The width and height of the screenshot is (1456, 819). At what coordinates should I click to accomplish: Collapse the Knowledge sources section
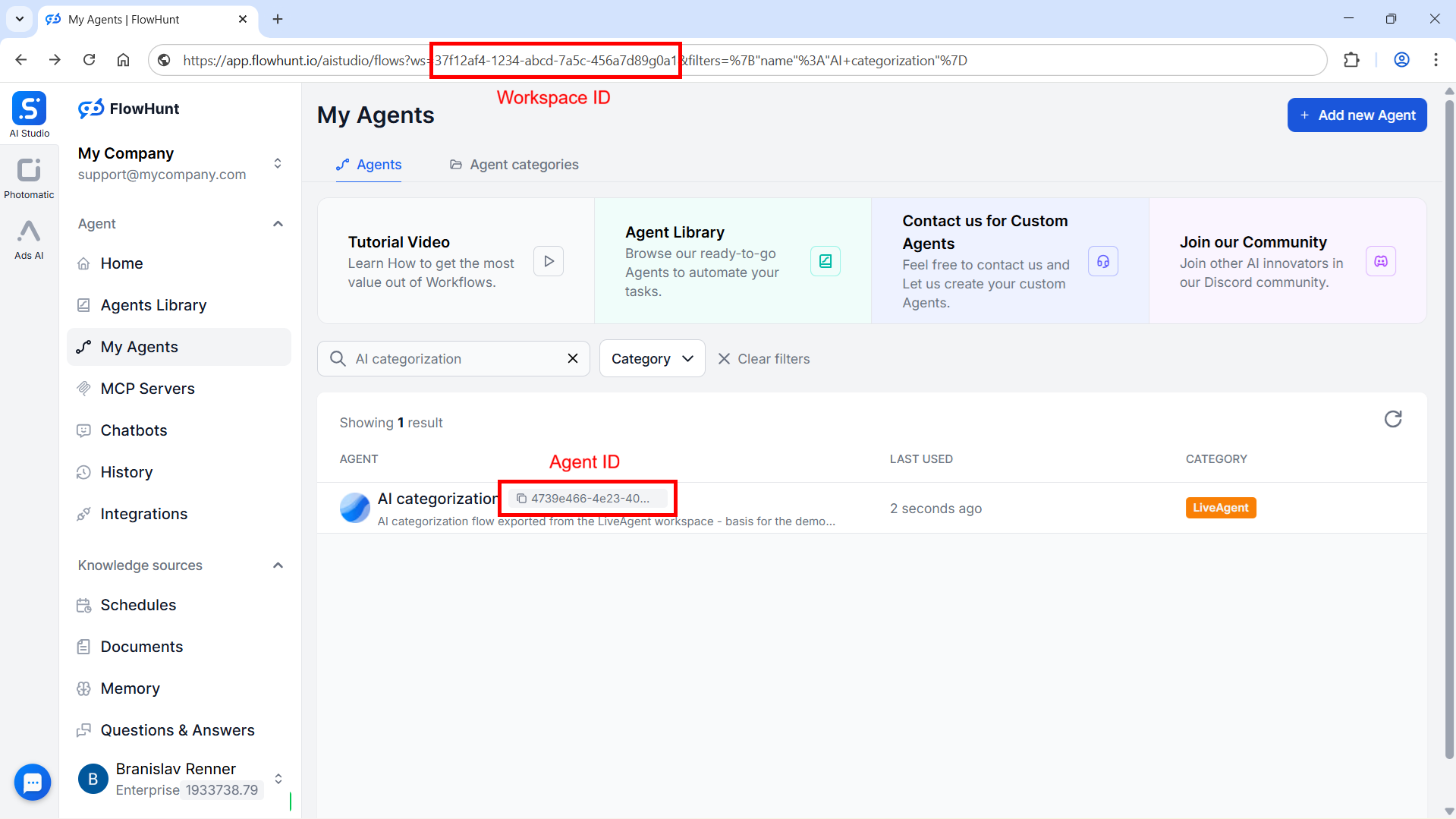(x=278, y=565)
